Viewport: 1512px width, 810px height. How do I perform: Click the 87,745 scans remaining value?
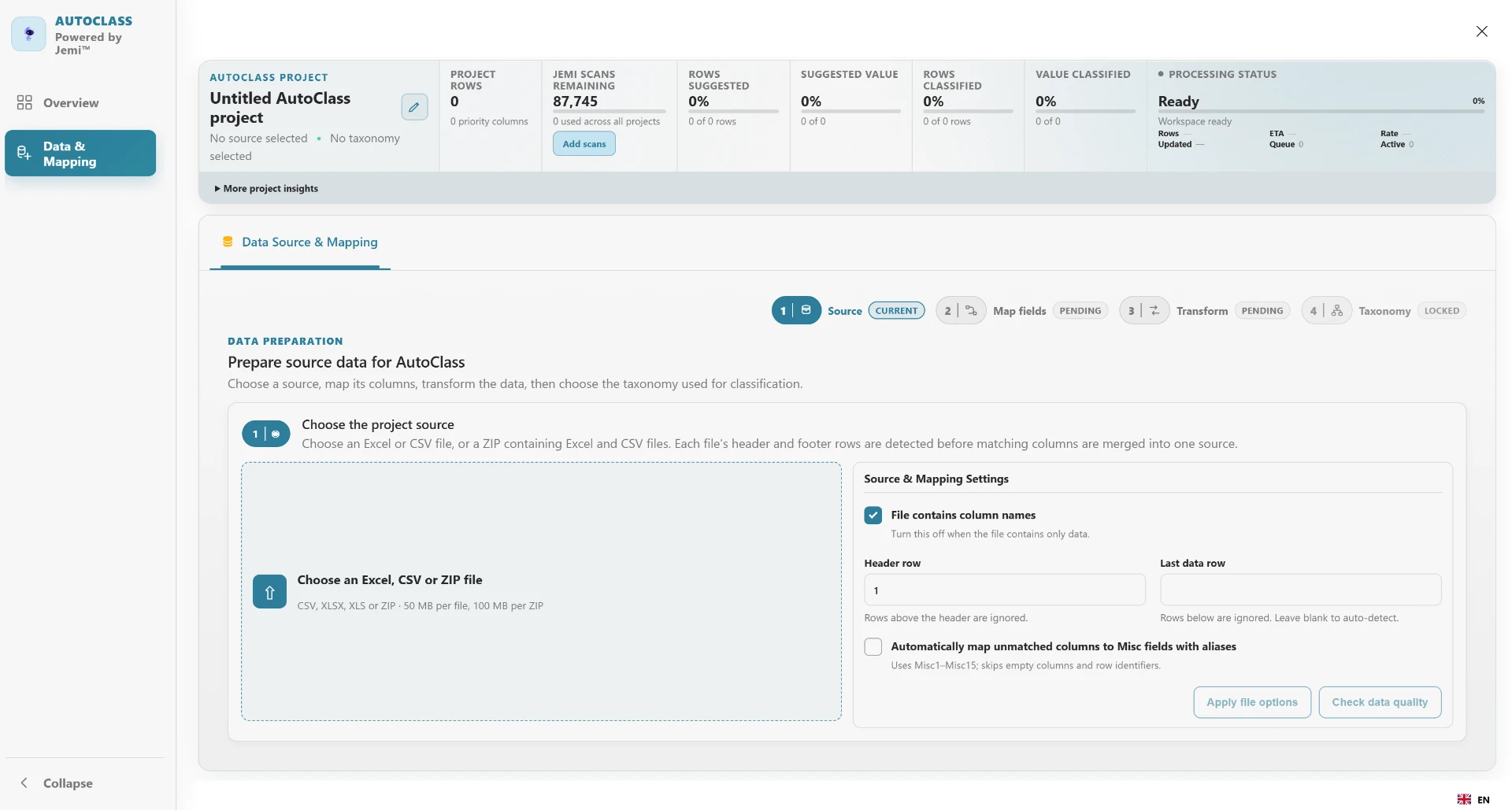[575, 101]
